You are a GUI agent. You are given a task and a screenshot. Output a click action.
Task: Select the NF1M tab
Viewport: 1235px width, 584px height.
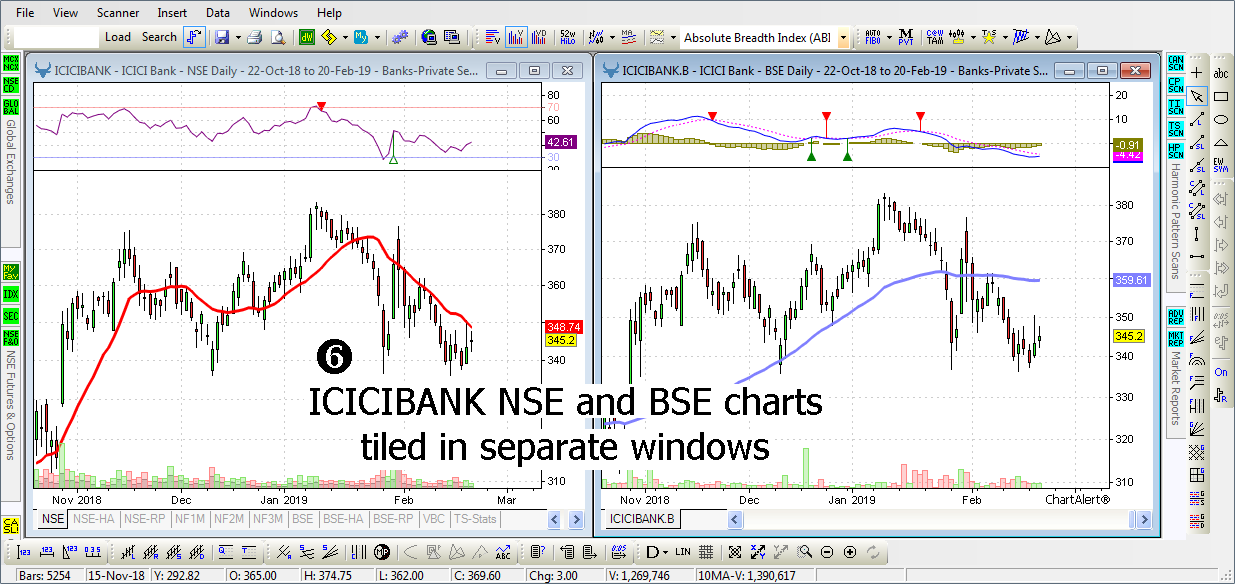coord(190,519)
